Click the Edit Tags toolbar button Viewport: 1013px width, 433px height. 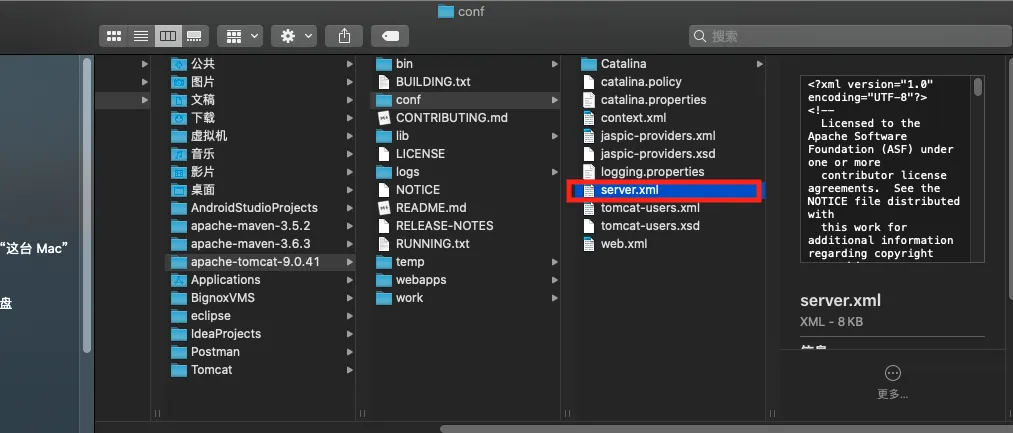coord(390,36)
